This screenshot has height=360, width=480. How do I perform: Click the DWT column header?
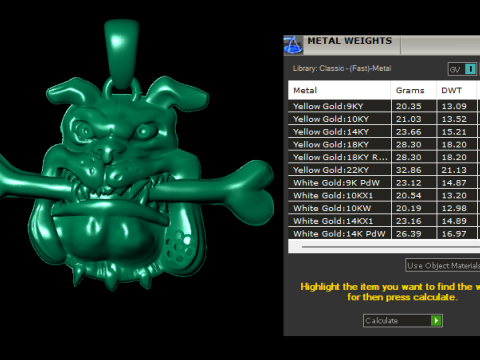click(x=456, y=90)
